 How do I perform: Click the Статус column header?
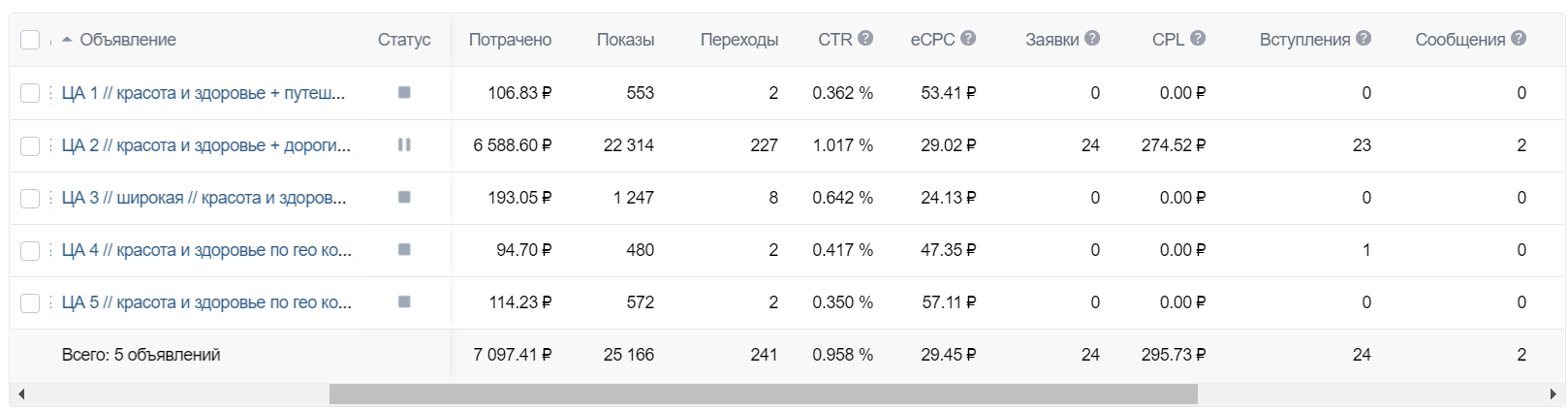(404, 40)
